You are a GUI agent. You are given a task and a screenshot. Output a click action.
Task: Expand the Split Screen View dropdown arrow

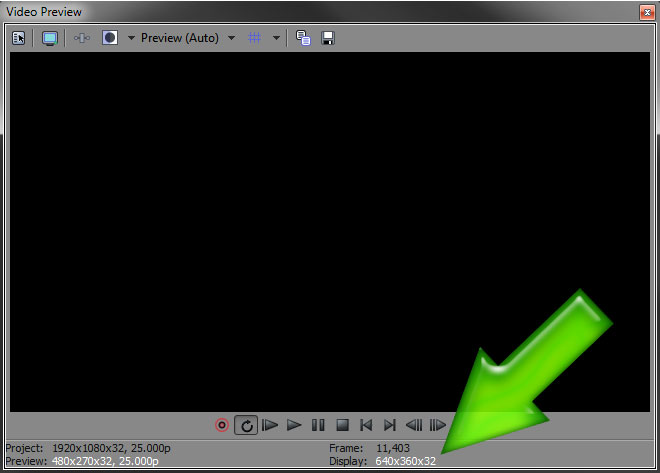click(130, 38)
